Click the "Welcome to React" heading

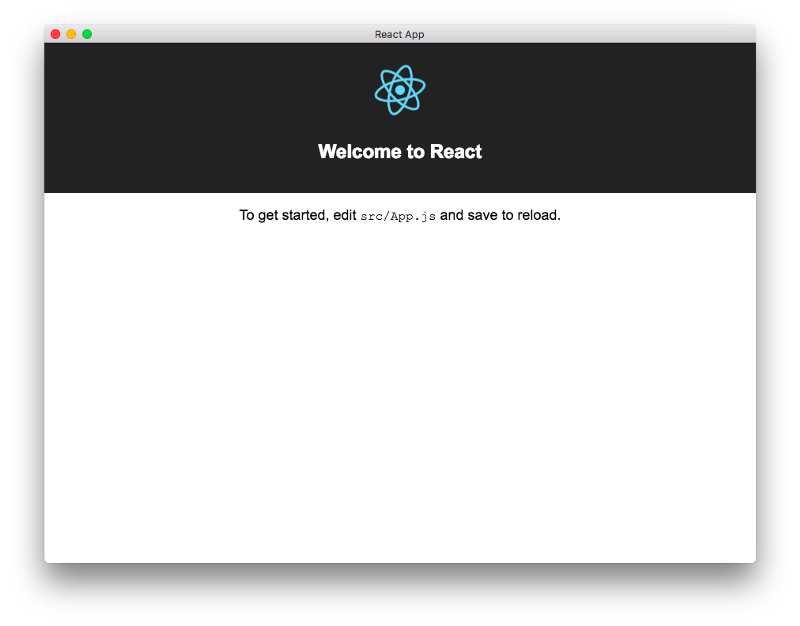coord(399,152)
